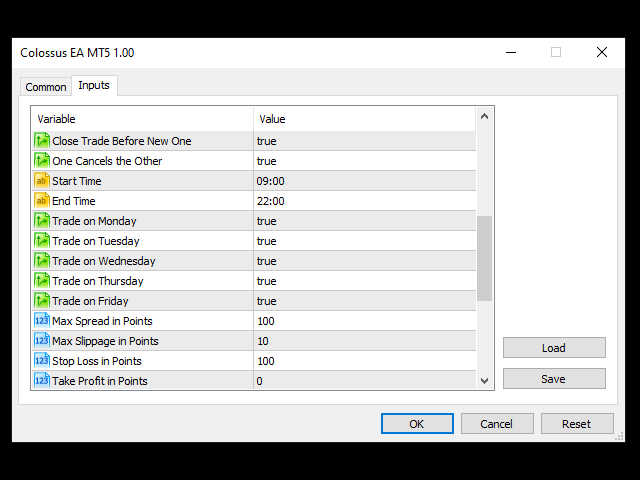The height and width of the screenshot is (480, 640).
Task: Click the bool icon beside Close Trade Before New One
Action: pyautogui.click(x=42, y=141)
